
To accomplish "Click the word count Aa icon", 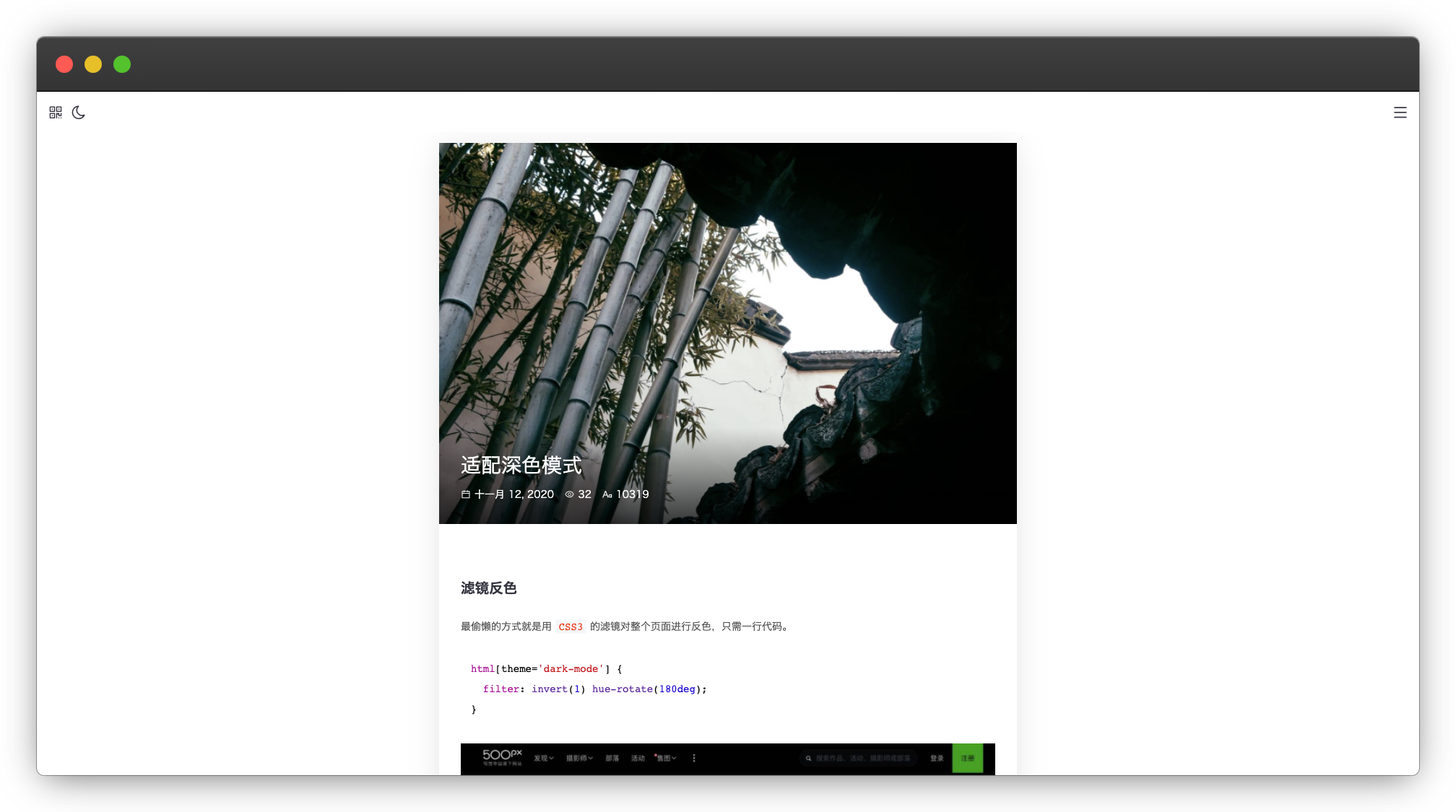I will tap(607, 494).
